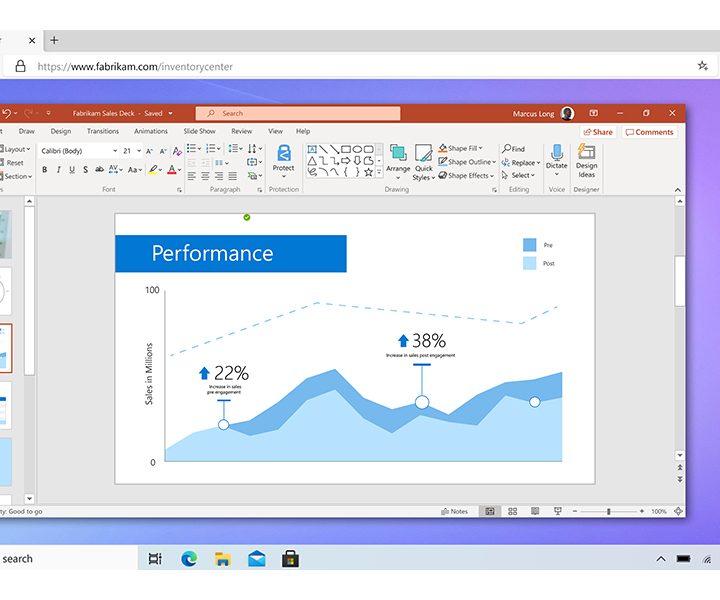Select the Text Box shape
Image resolution: width=720 pixels, height=600 pixels.
point(312,149)
